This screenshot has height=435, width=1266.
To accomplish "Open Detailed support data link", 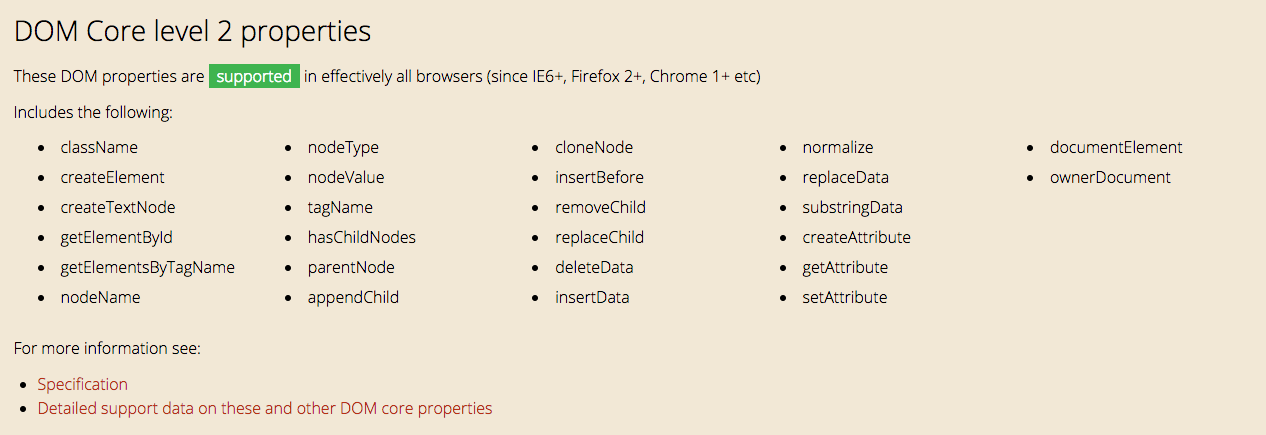I will click(265, 408).
